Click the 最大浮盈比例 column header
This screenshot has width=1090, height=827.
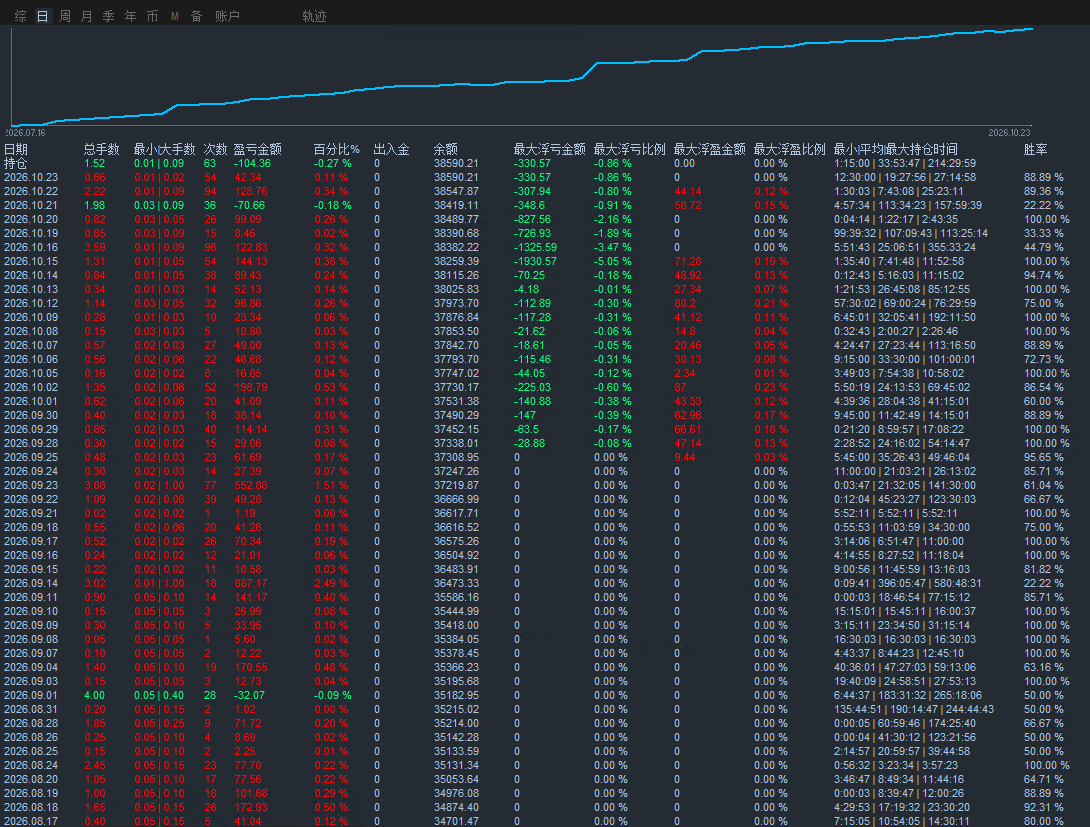pos(789,149)
